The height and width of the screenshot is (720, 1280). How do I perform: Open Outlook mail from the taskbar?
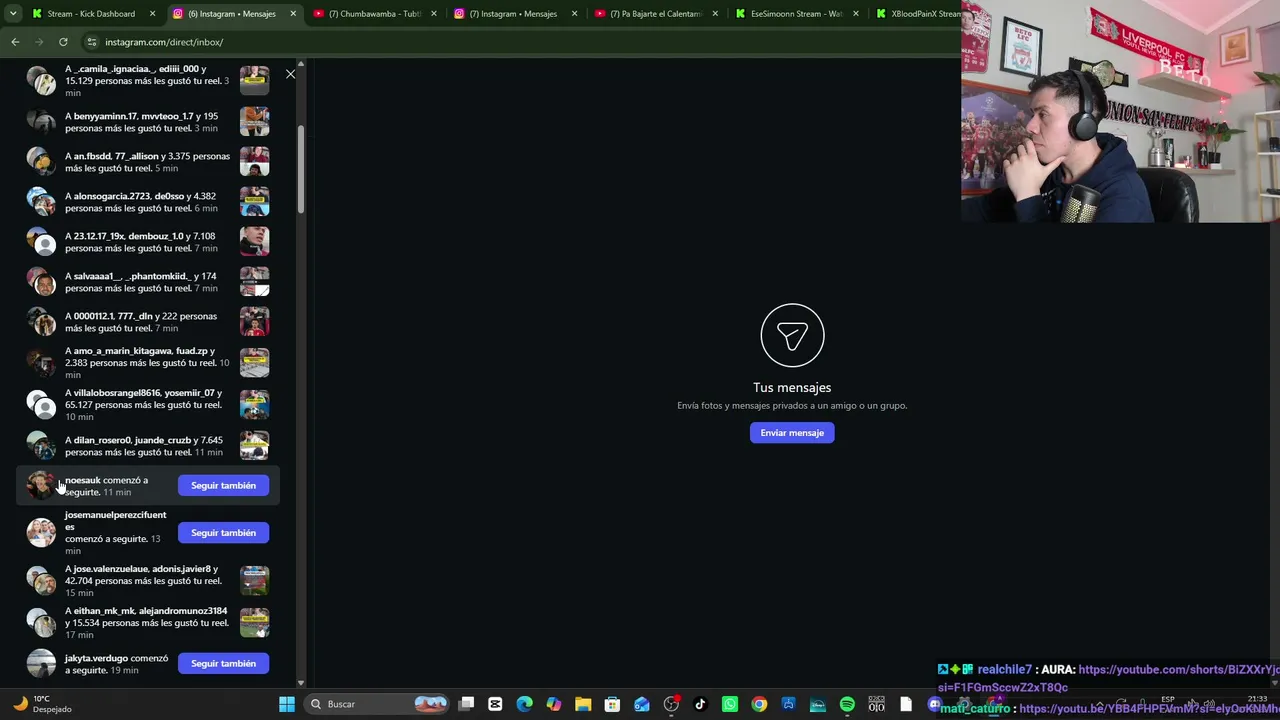coord(642,704)
